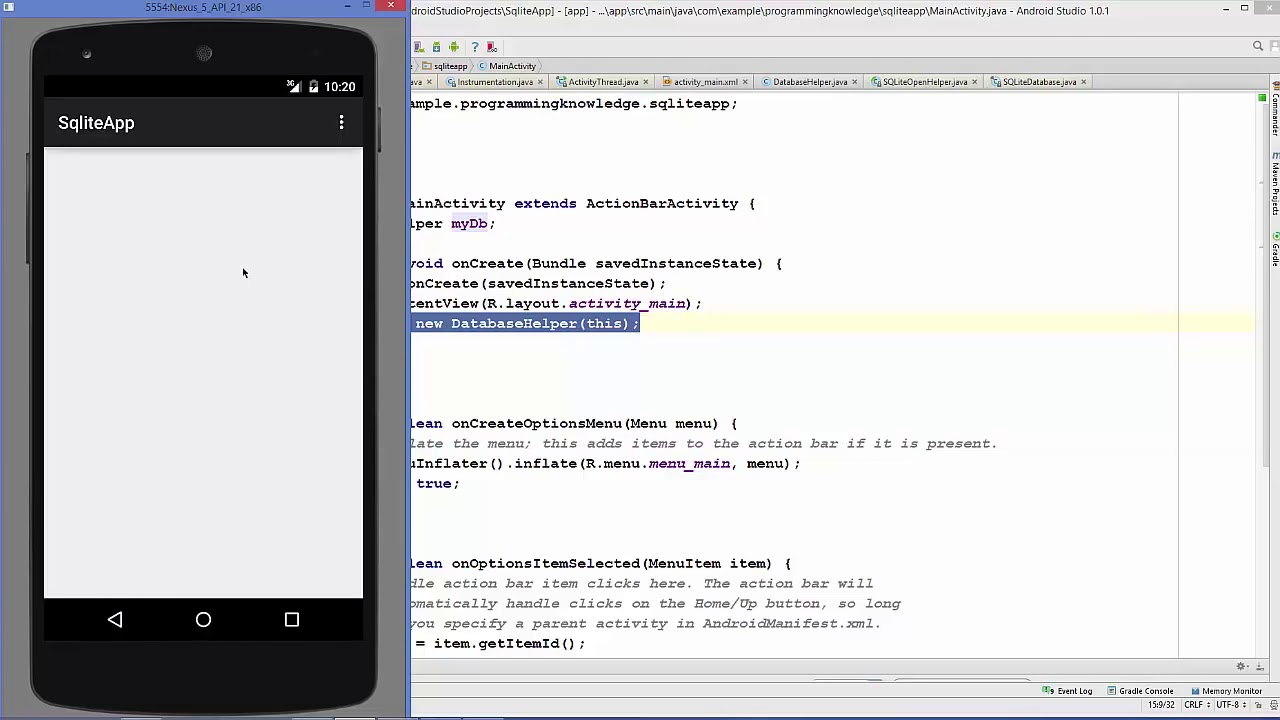Click ActionBarActivity in the class declaration

tap(662, 204)
